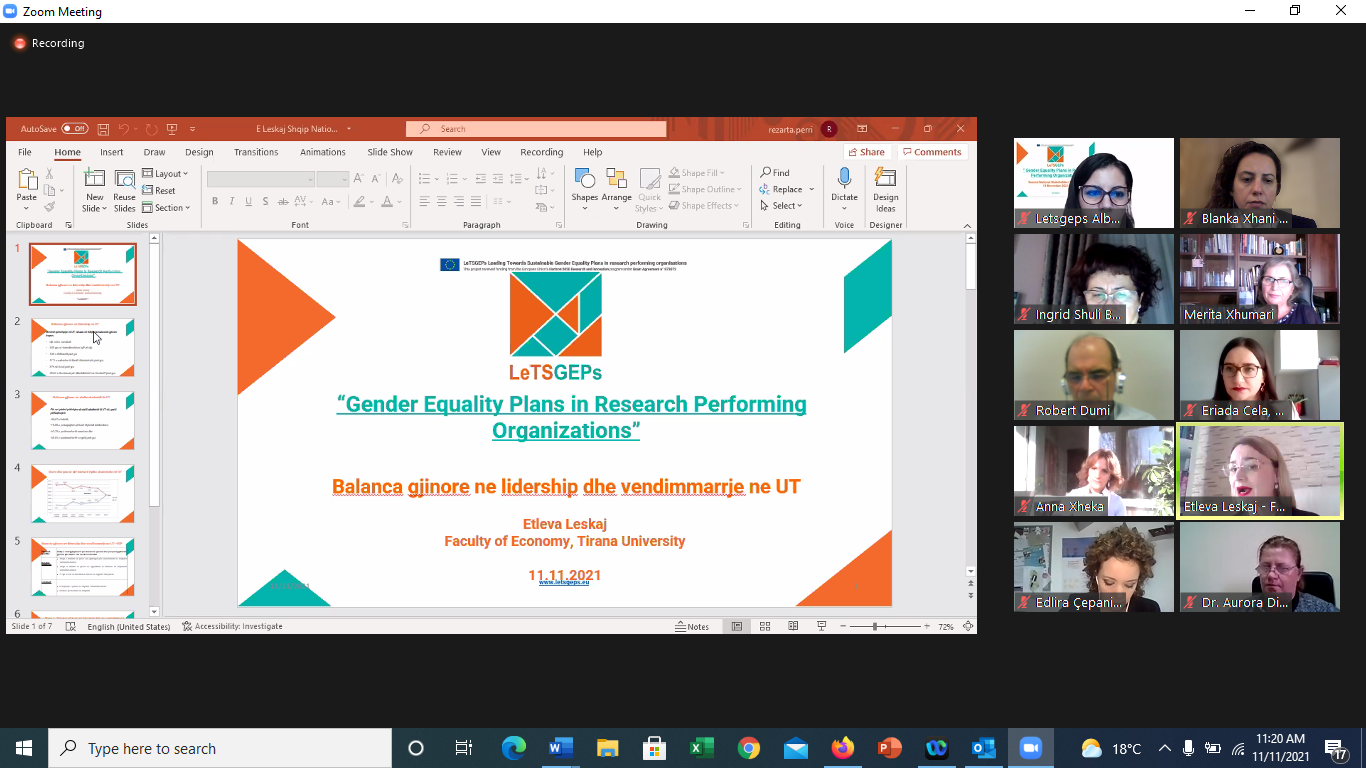Open Microsoft Edge from taskbar

(x=514, y=748)
